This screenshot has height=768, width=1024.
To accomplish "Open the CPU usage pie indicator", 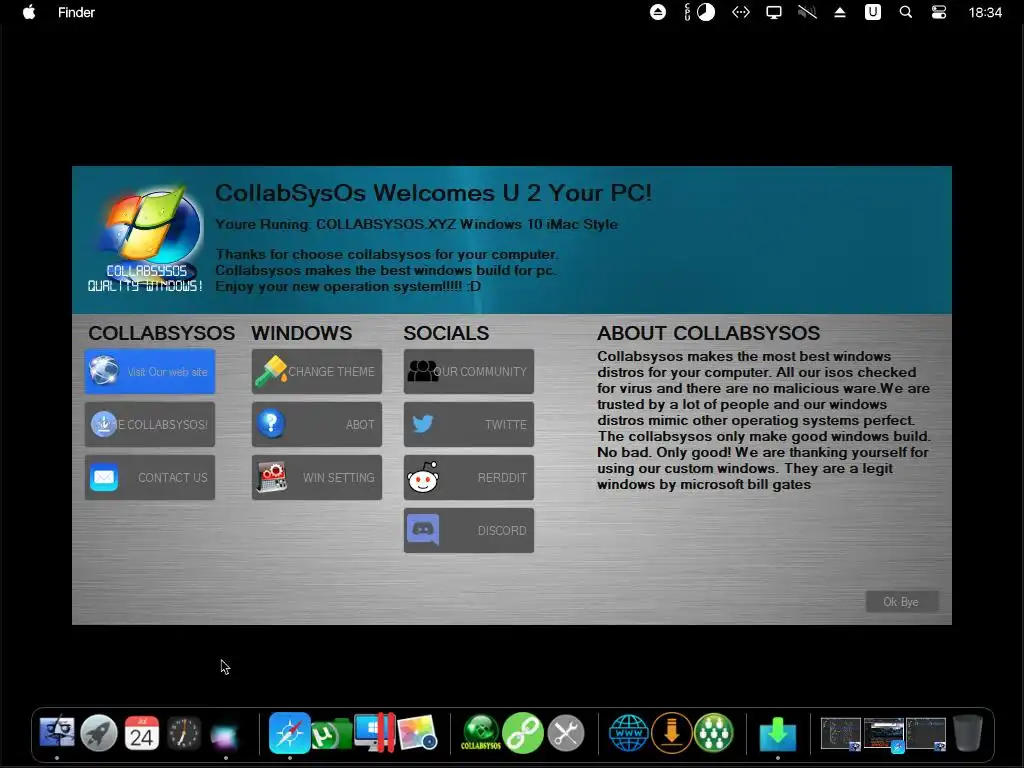I will point(706,12).
